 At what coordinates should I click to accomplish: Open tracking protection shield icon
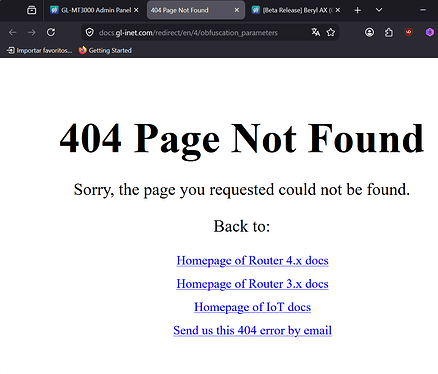pos(89,32)
